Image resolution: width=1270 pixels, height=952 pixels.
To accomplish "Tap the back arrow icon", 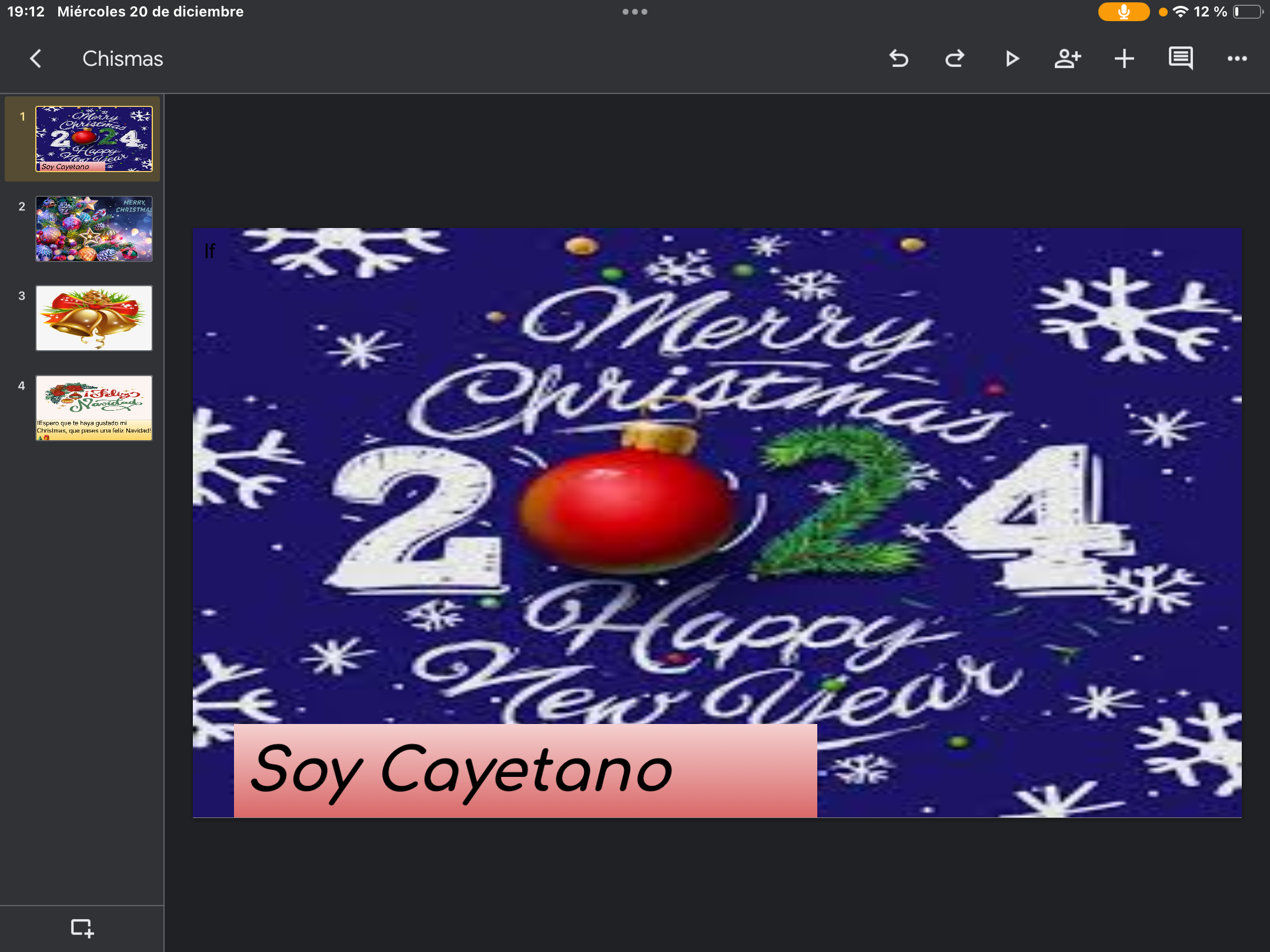I will [36, 59].
